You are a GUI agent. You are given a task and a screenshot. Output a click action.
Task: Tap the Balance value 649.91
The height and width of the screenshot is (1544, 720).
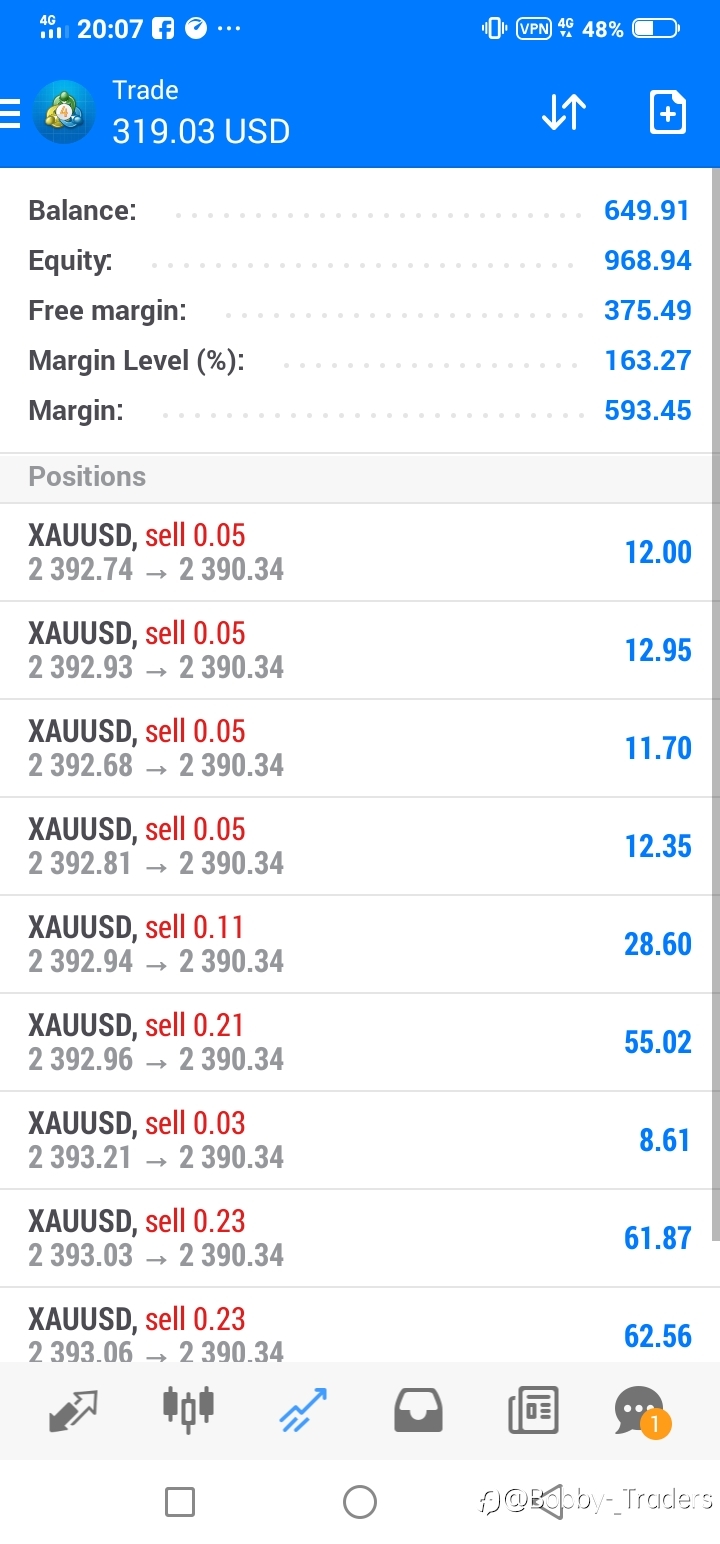click(647, 211)
